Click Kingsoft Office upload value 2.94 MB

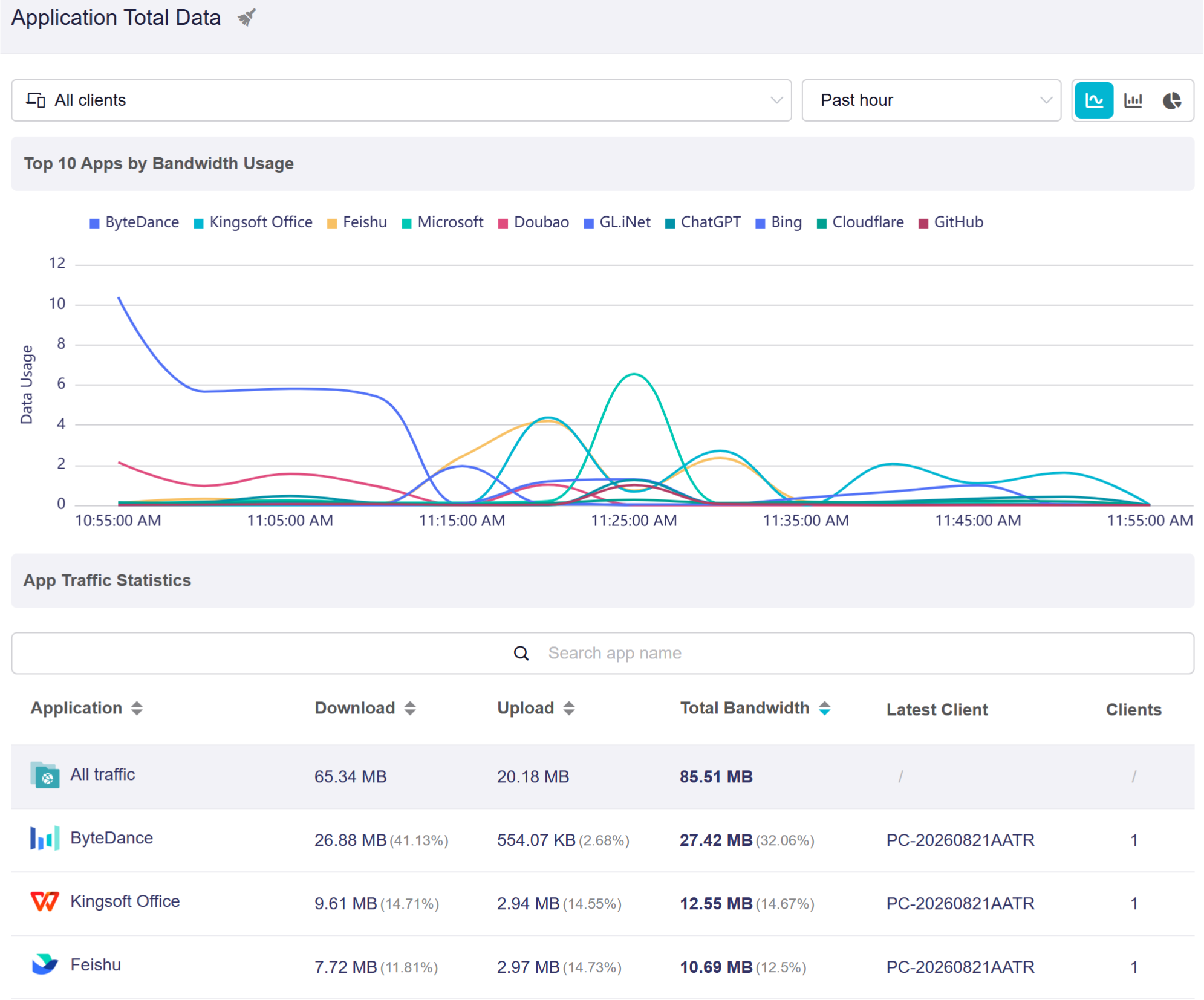(x=529, y=904)
